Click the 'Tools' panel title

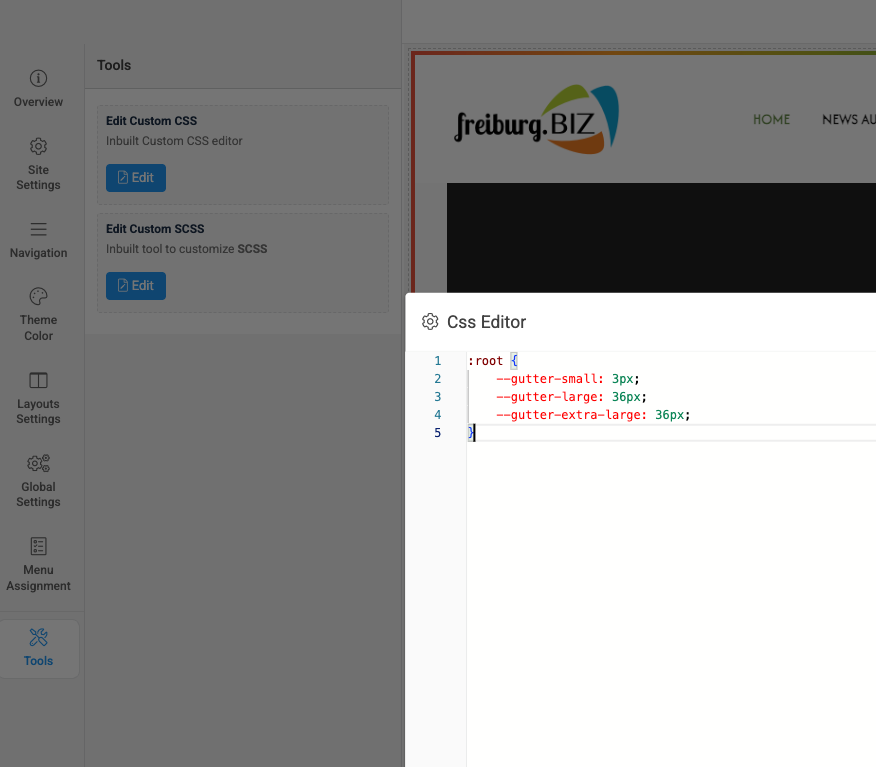point(114,65)
